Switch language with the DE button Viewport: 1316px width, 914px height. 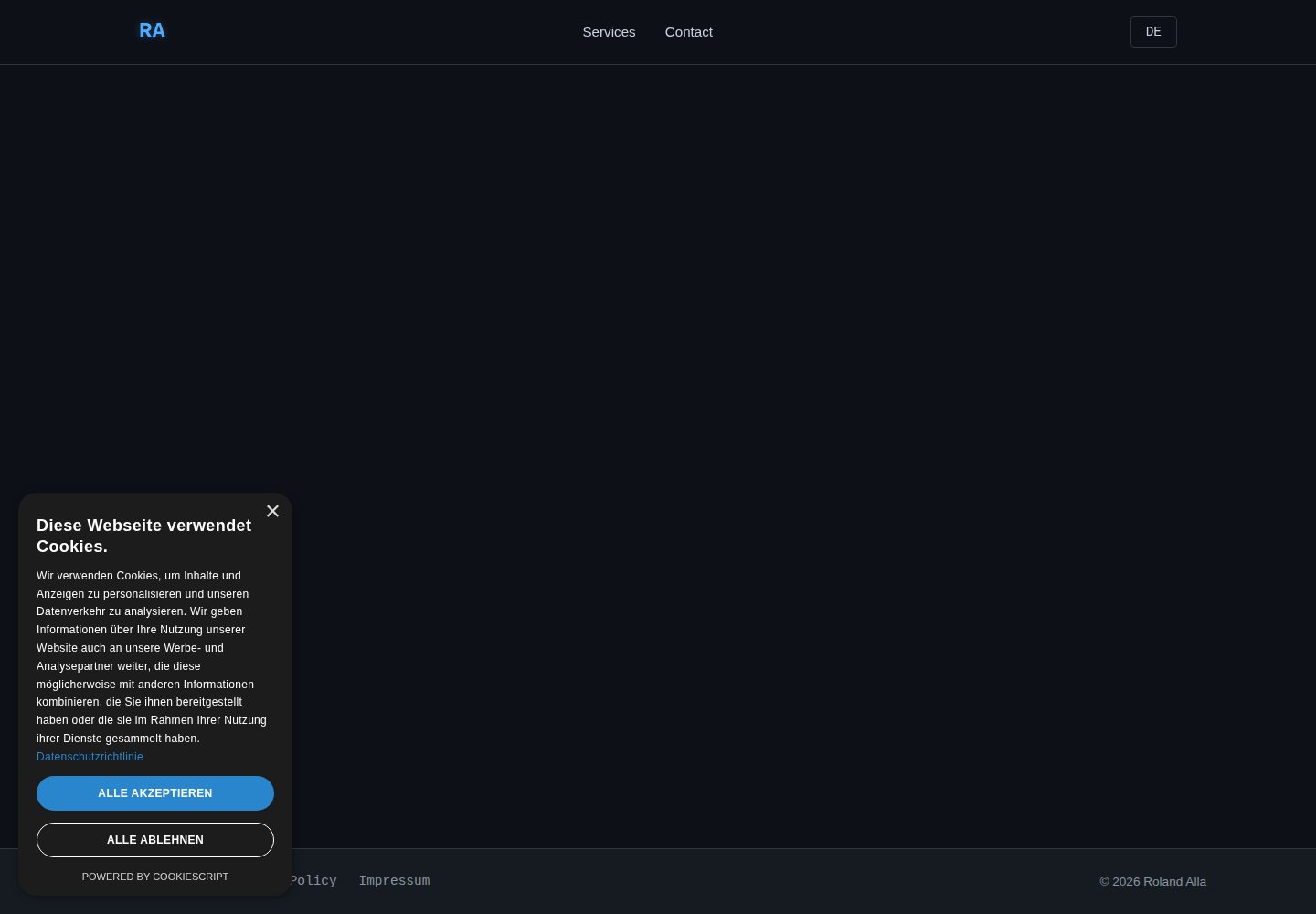click(x=1153, y=32)
